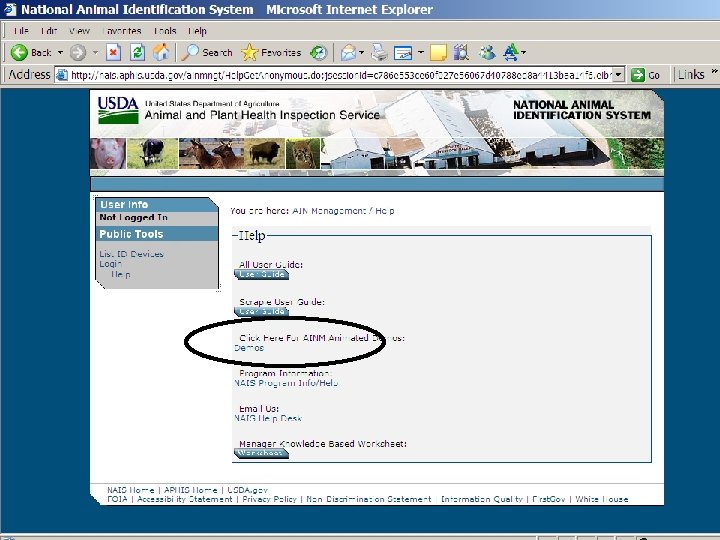The height and width of the screenshot is (540, 720).
Task: Stop page loading with red X icon
Action: click(x=113, y=52)
